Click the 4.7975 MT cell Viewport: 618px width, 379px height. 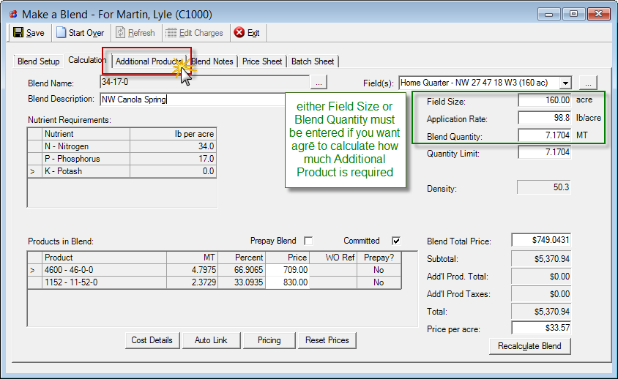pos(192,270)
